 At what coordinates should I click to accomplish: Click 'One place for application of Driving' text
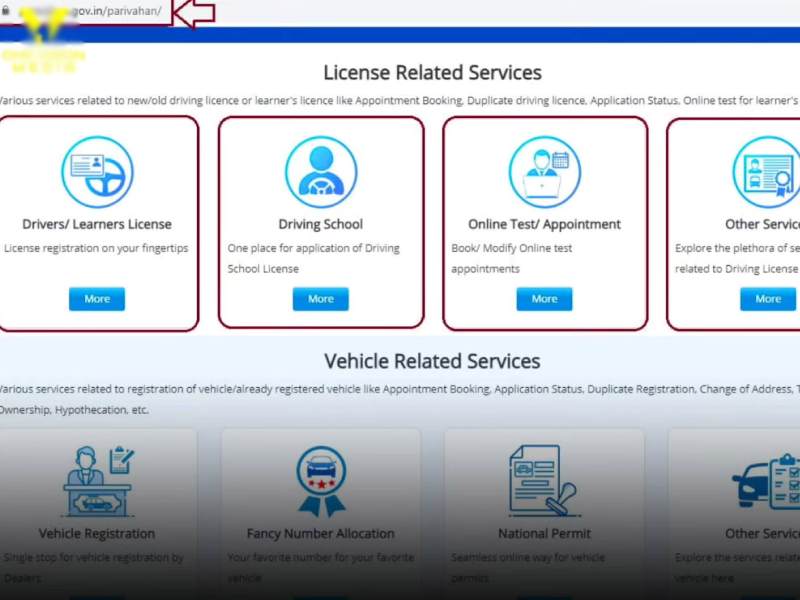coord(314,248)
